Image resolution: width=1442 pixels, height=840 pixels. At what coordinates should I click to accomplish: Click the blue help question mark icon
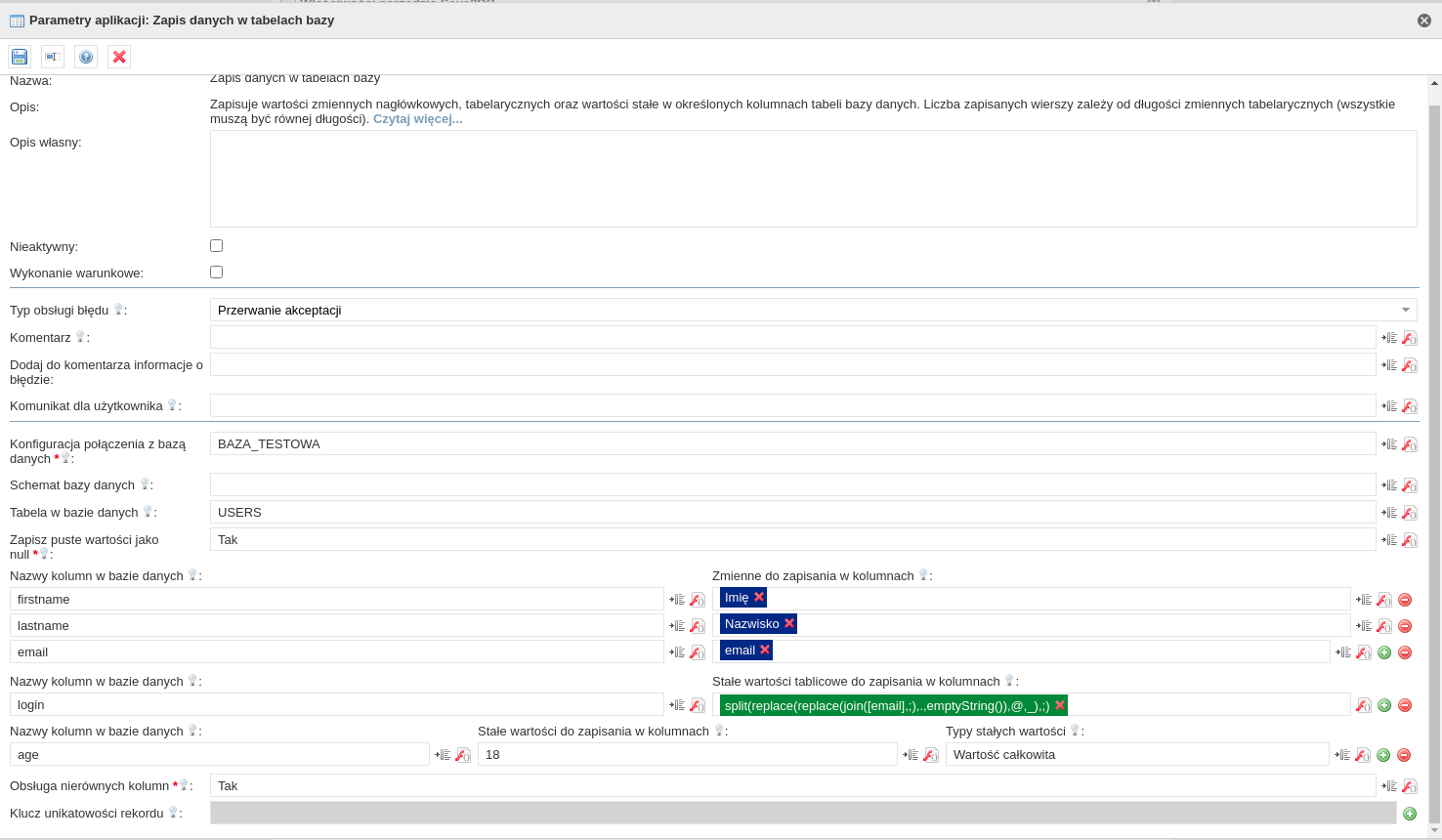pyautogui.click(x=86, y=57)
